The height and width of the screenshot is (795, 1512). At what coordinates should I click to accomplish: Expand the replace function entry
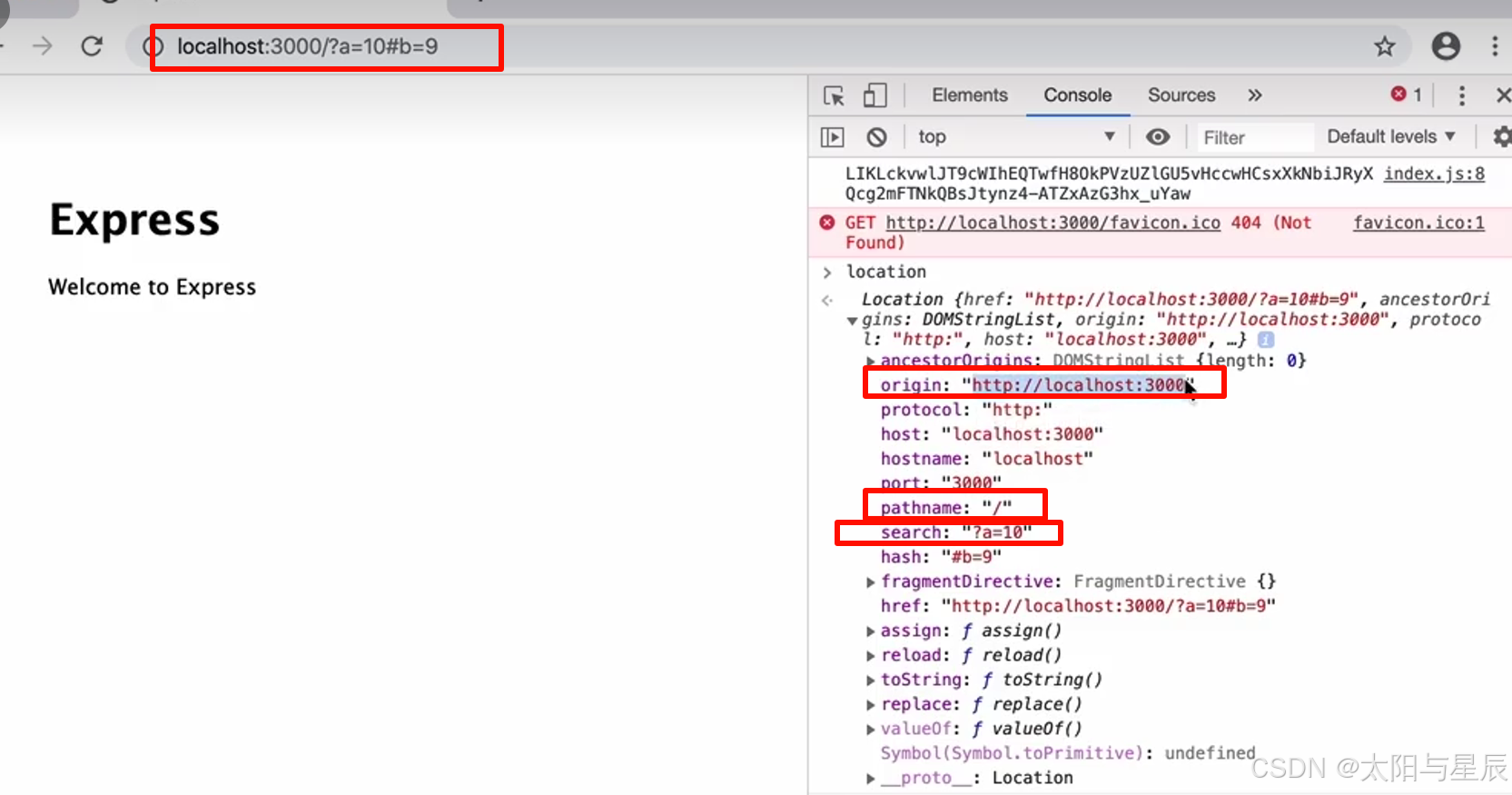[871, 705]
